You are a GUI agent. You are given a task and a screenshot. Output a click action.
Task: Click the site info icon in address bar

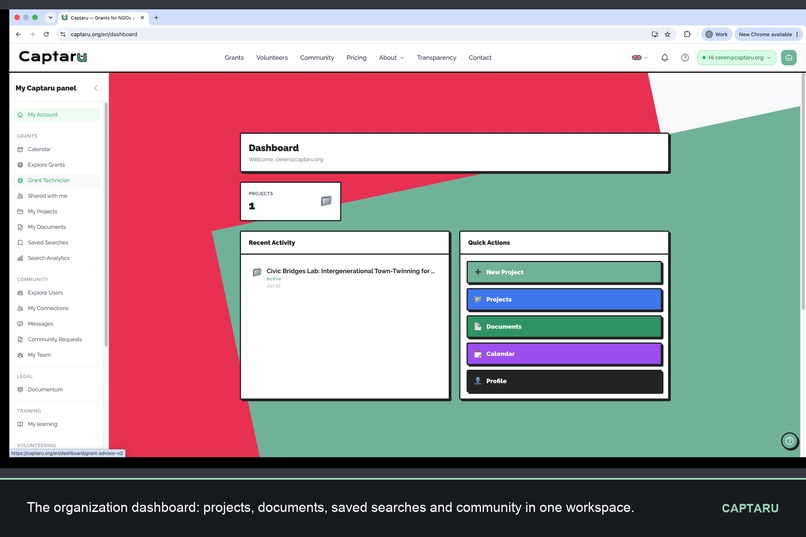[x=63, y=34]
